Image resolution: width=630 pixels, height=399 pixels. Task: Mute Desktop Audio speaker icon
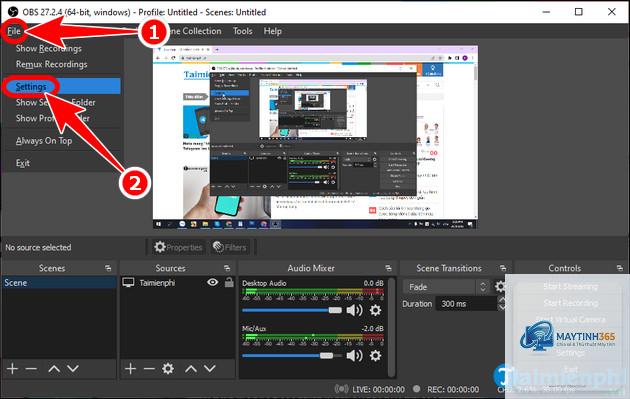point(354,310)
